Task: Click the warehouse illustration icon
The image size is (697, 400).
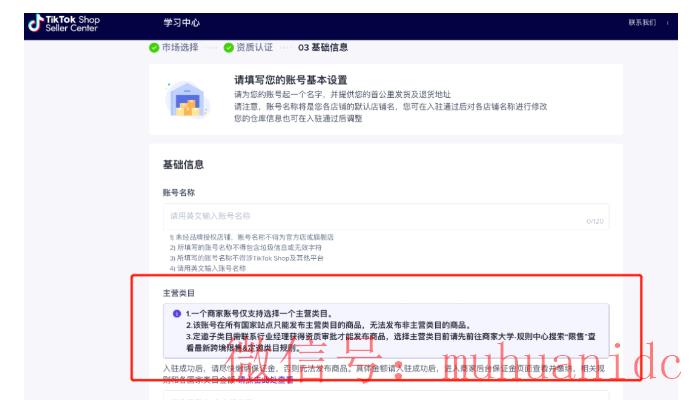Action: [187, 98]
